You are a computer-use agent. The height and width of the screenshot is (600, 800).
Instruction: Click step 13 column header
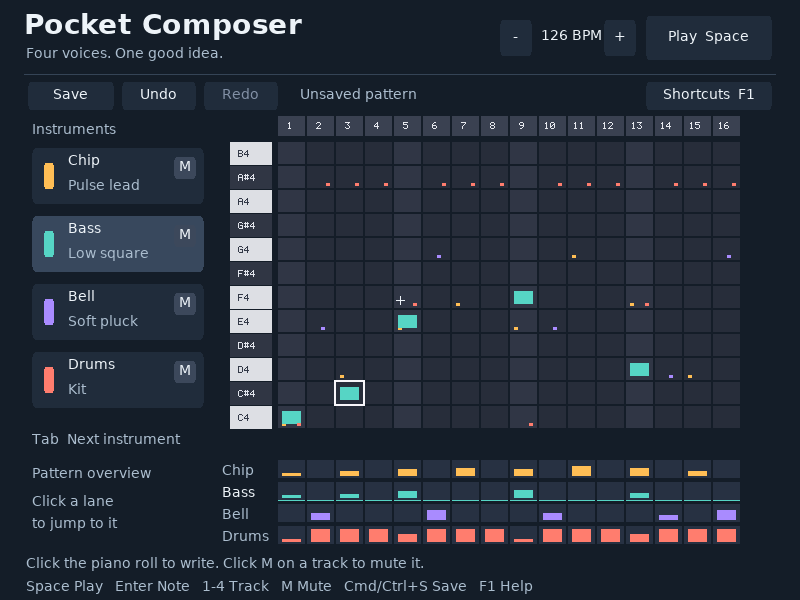639,126
